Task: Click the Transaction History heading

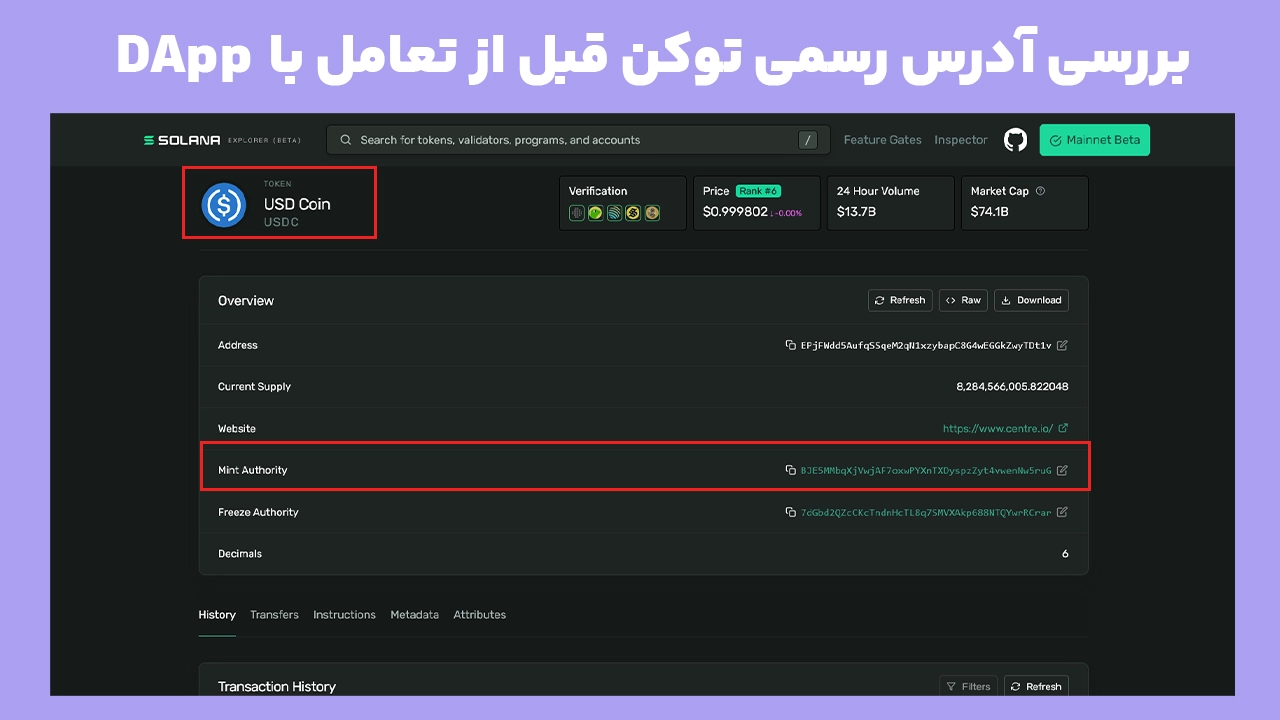Action: 277,687
